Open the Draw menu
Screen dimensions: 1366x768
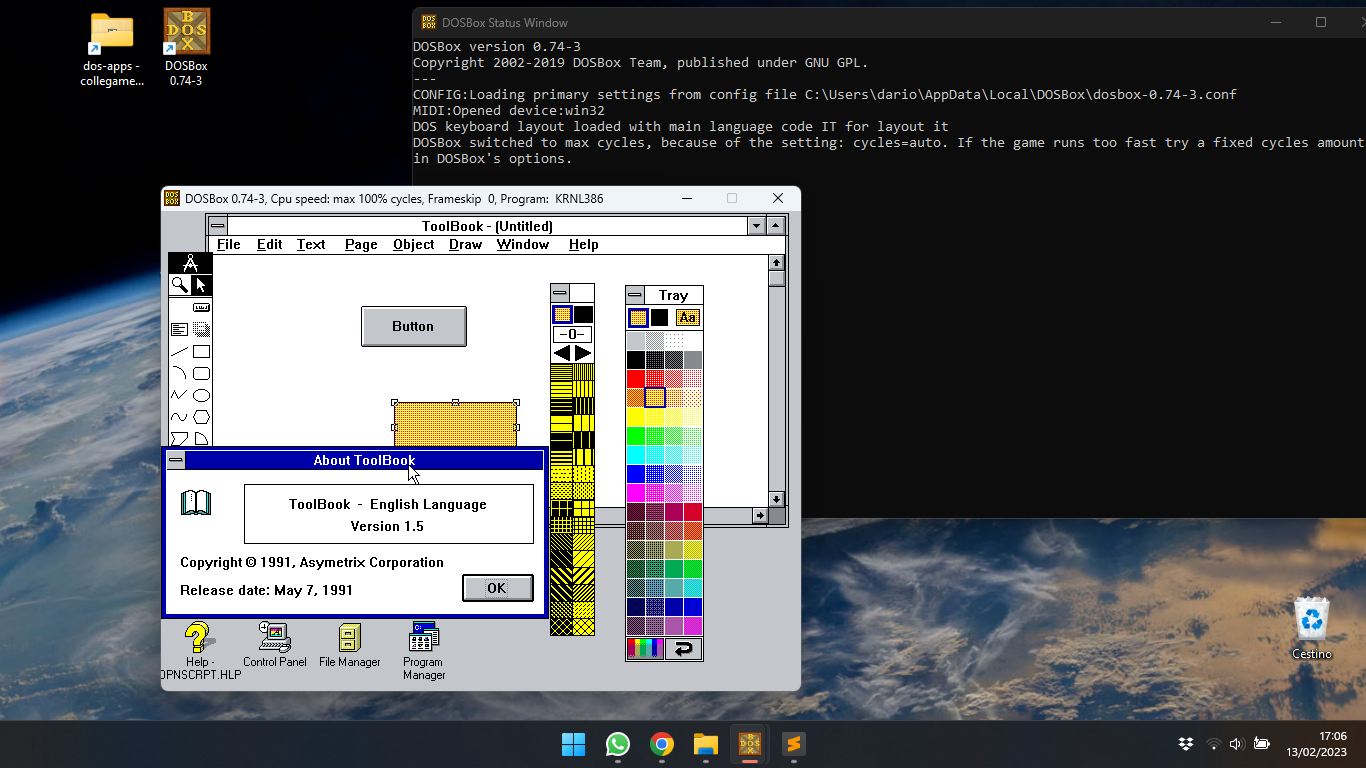(x=465, y=244)
